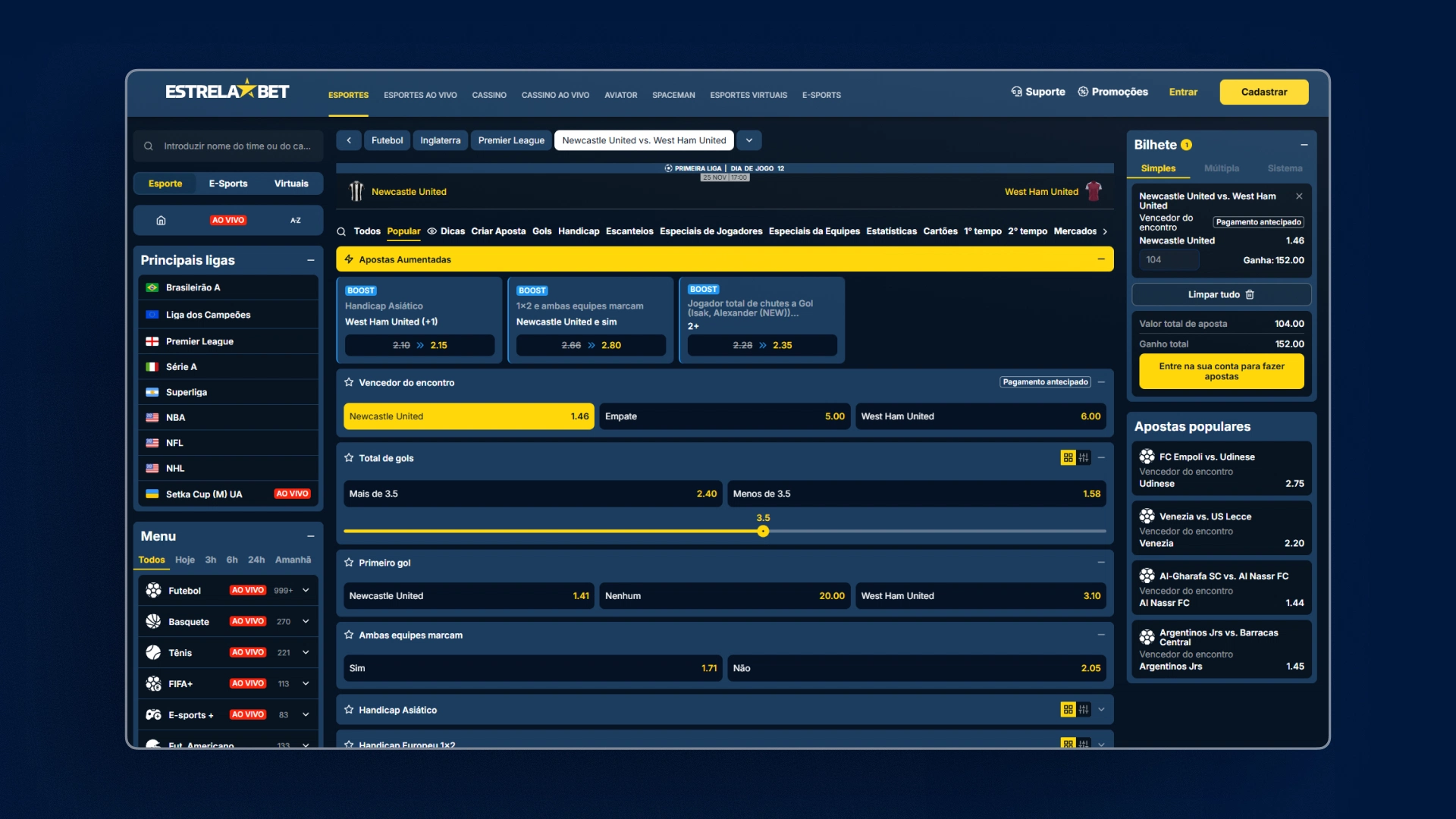Click Newcastle United team crest

pos(356,191)
